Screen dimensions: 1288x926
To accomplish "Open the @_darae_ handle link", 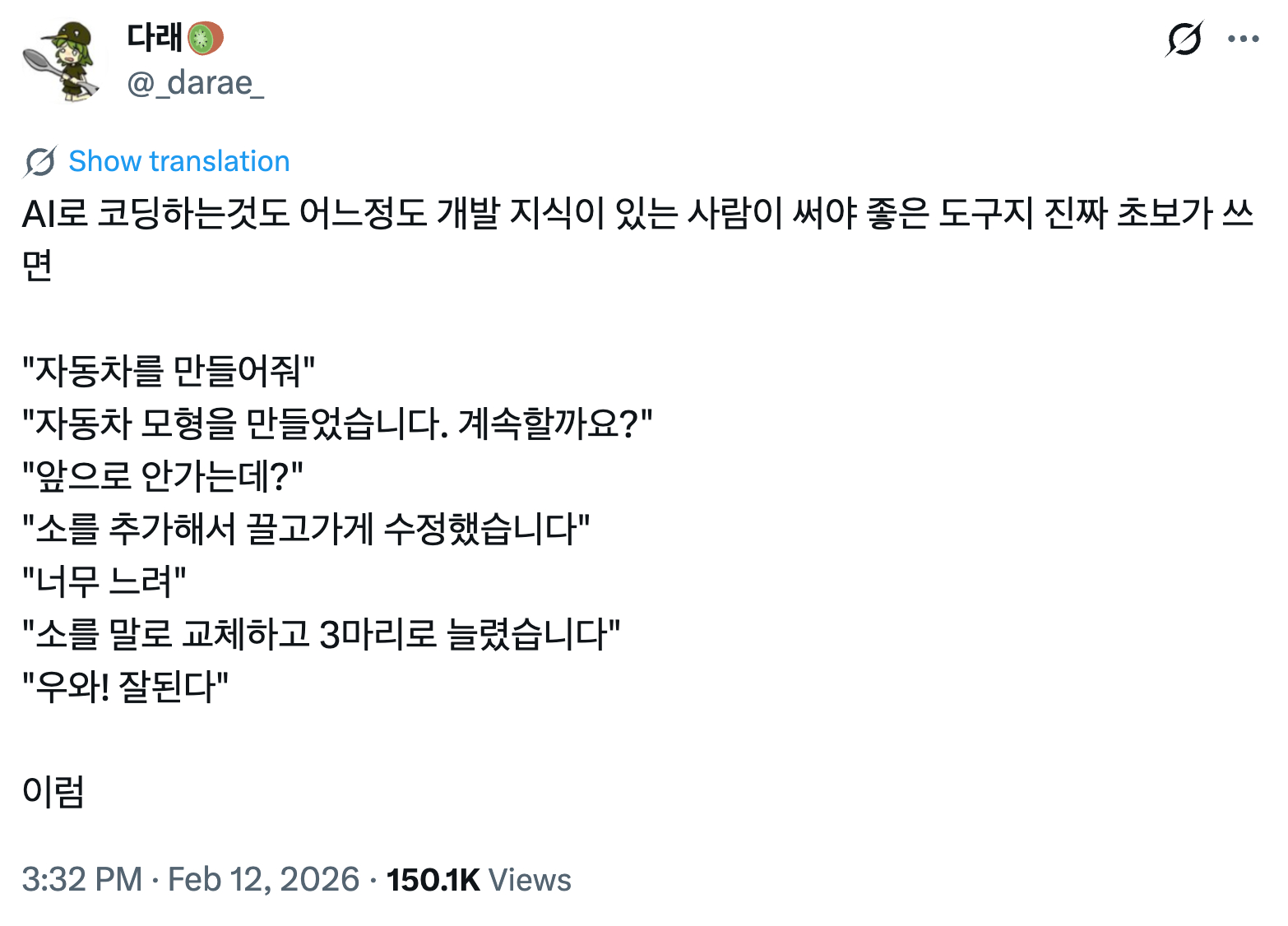I will [195, 83].
